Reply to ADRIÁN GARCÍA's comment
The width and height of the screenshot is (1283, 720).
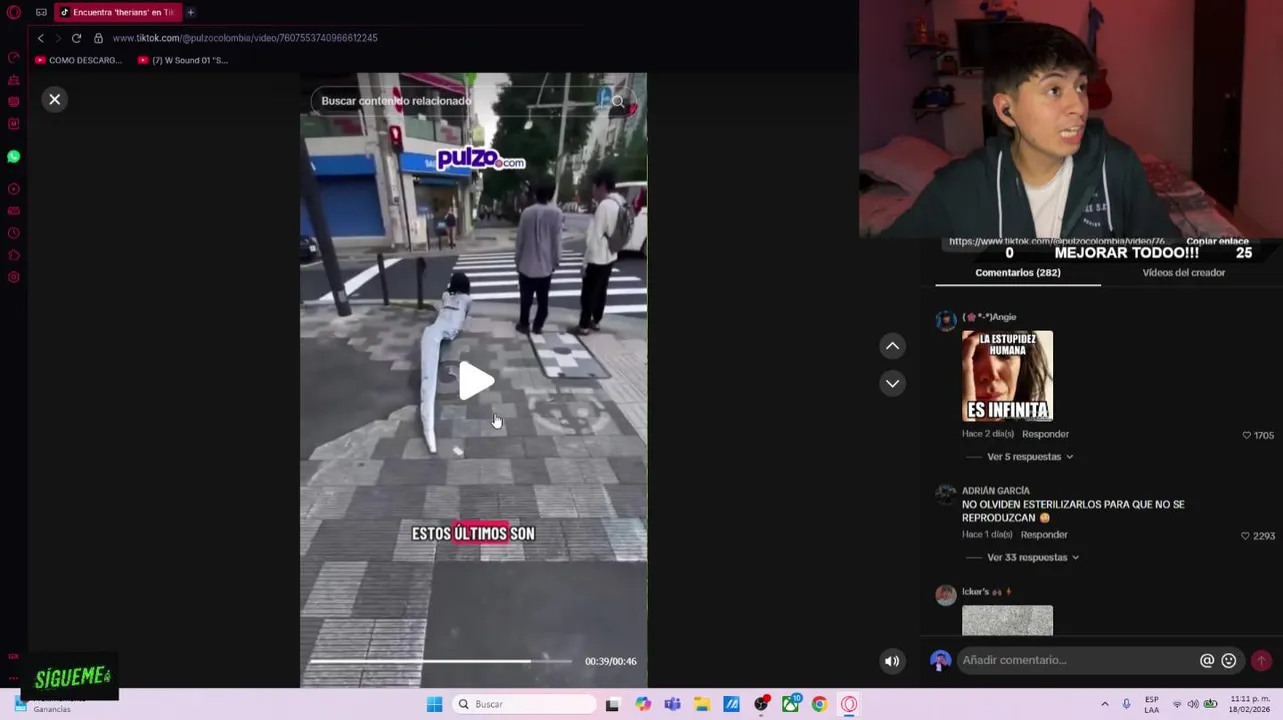1044,535
